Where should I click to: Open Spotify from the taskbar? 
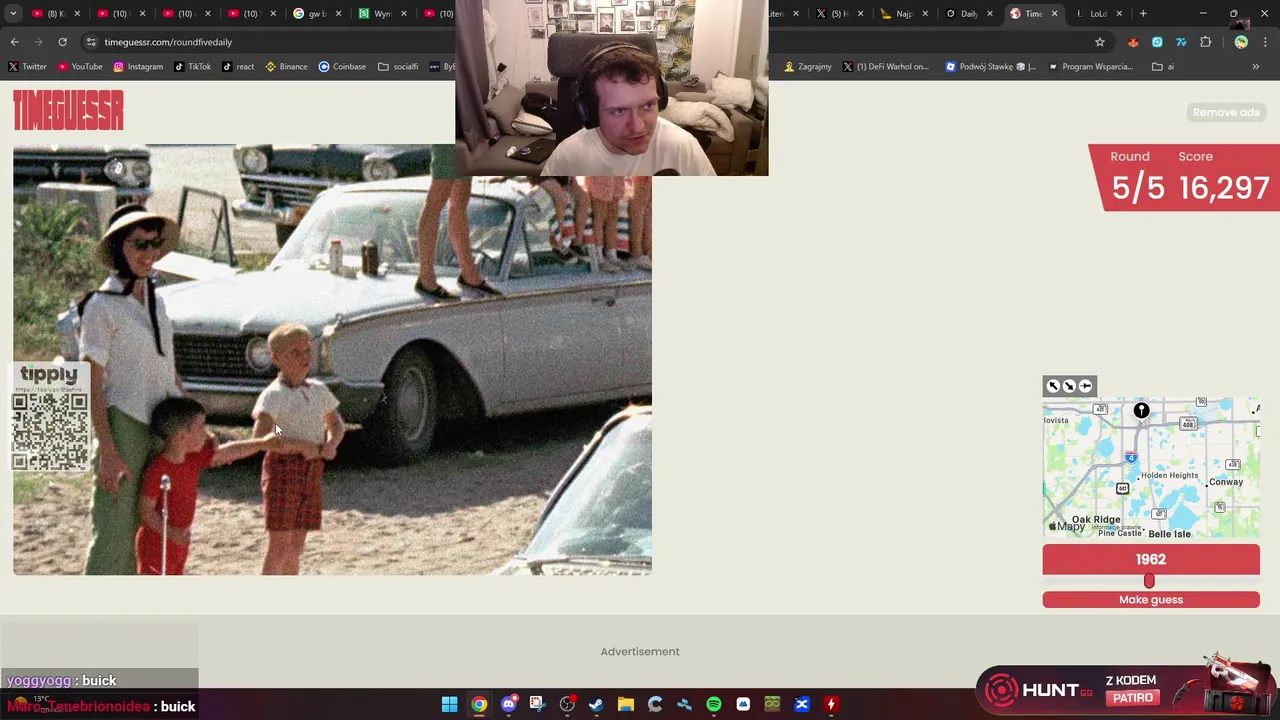point(713,704)
